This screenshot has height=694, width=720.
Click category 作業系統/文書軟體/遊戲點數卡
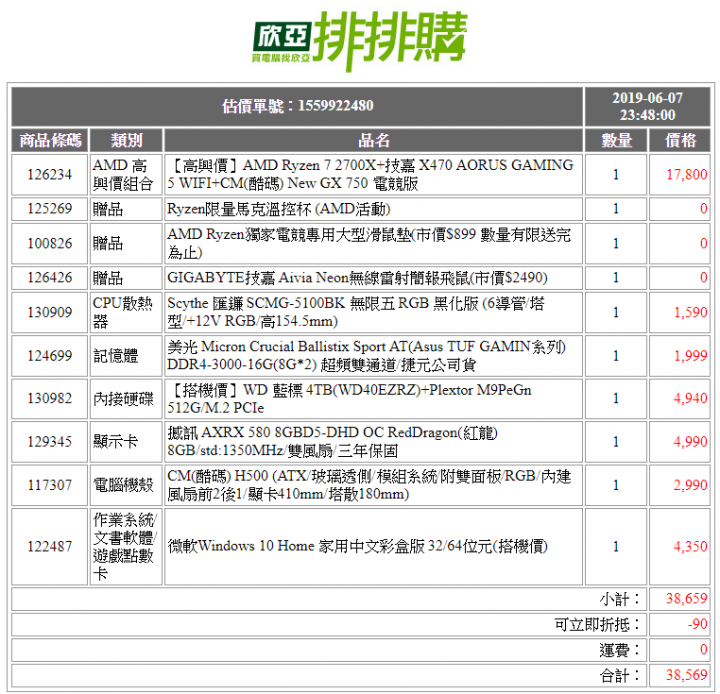pos(125,547)
